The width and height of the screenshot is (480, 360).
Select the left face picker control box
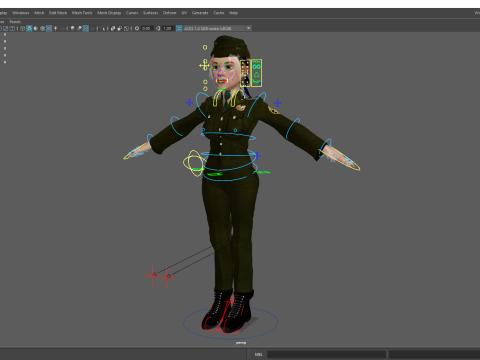[245, 73]
